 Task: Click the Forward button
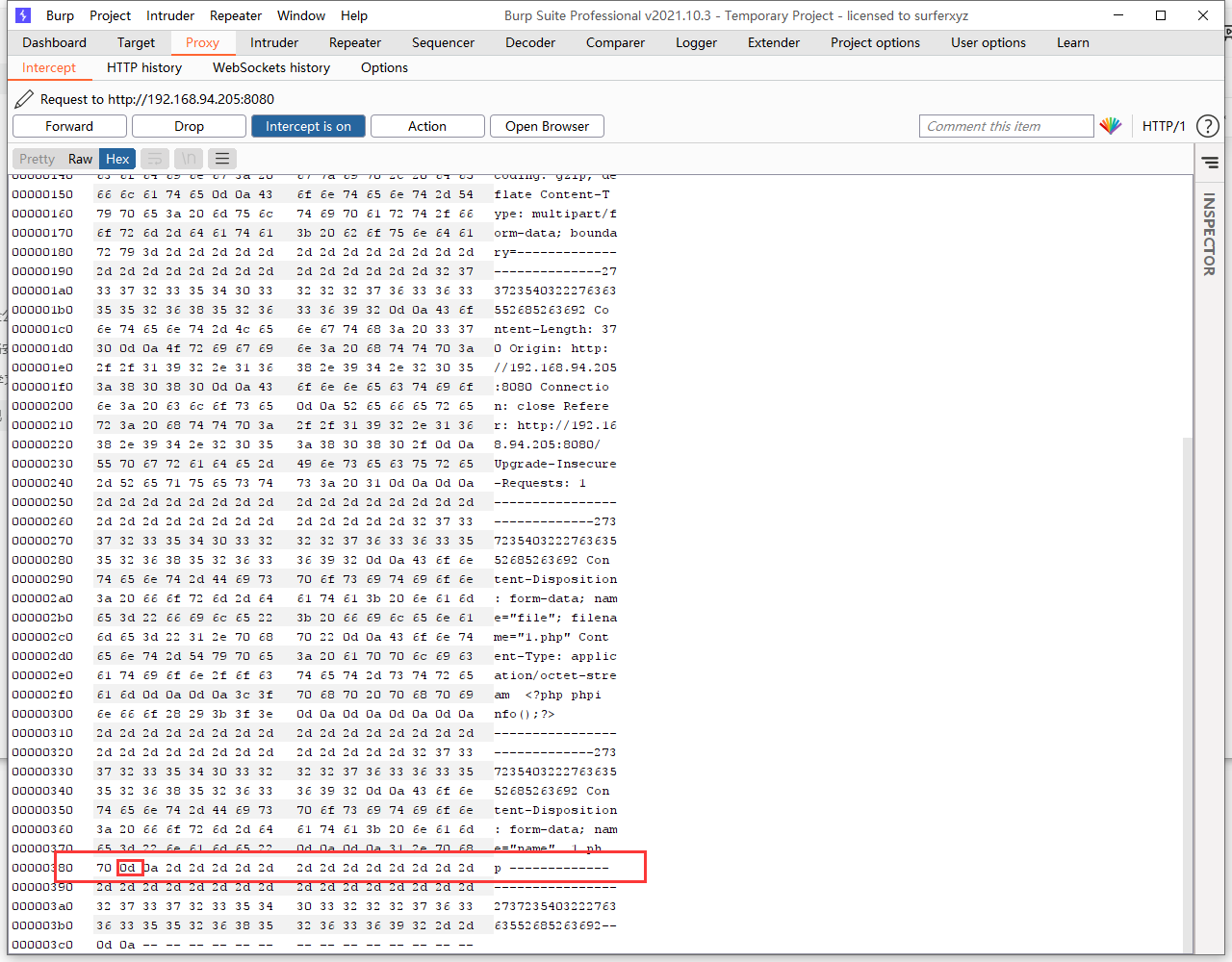pos(69,126)
